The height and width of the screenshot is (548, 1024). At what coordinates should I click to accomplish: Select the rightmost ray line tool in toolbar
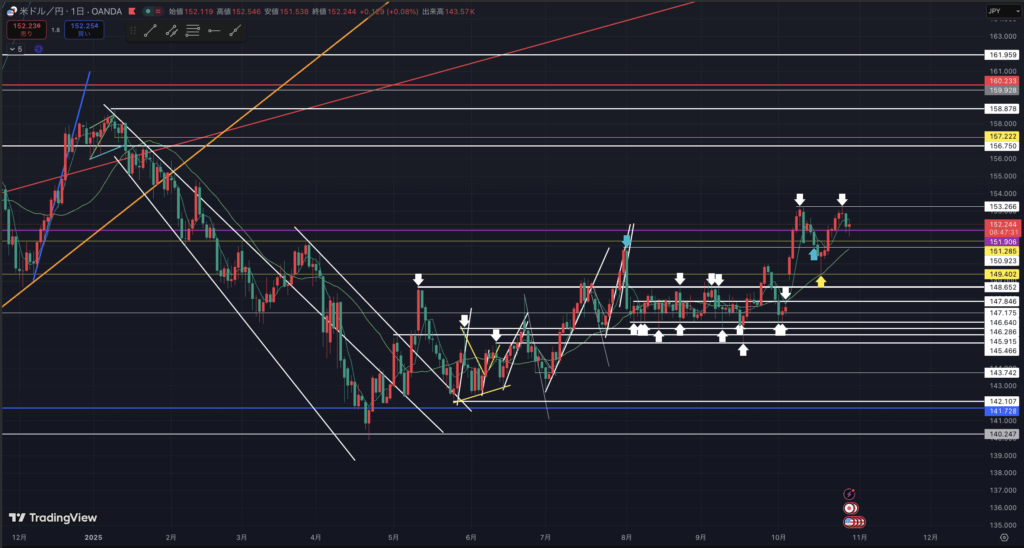pos(235,31)
